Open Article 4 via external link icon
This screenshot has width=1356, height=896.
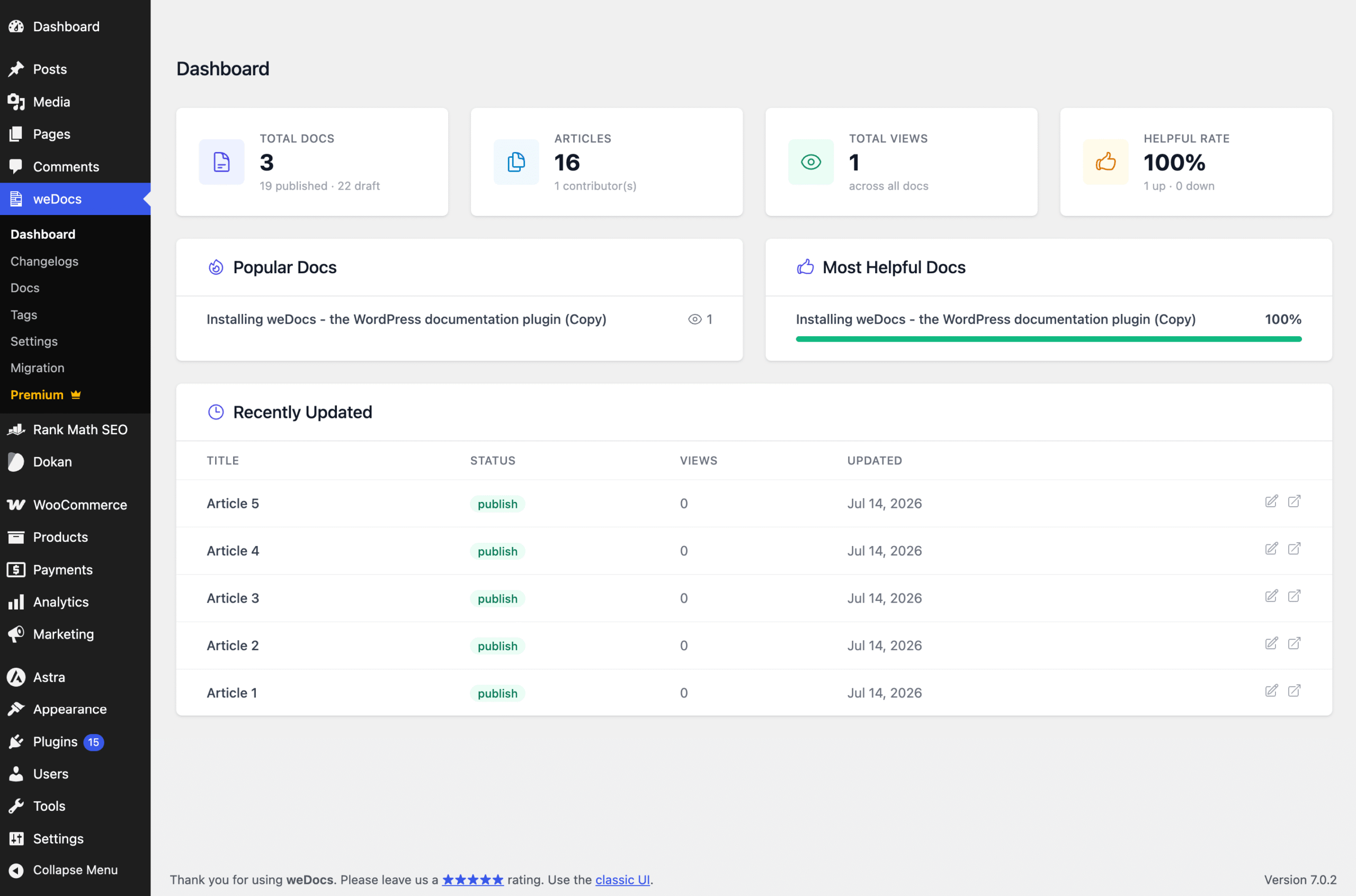pyautogui.click(x=1294, y=549)
